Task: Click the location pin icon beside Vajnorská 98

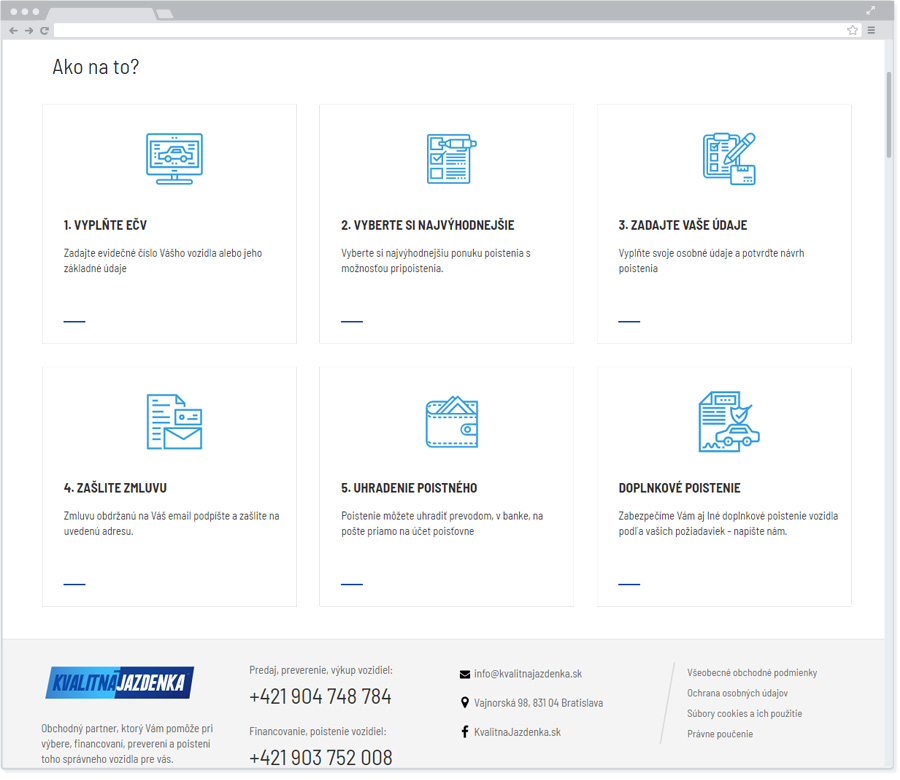Action: click(x=463, y=703)
